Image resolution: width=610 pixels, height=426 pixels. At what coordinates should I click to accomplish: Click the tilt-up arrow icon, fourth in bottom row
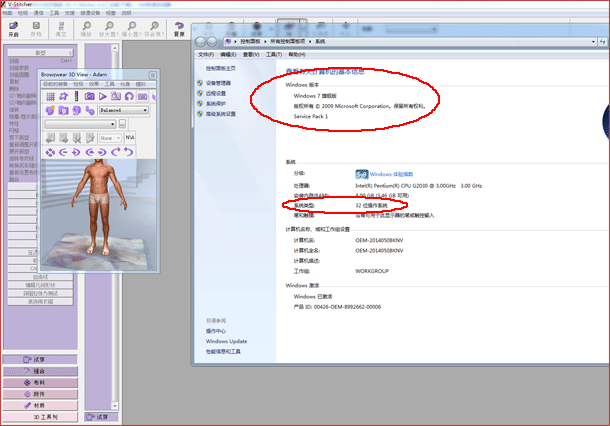coord(90,152)
